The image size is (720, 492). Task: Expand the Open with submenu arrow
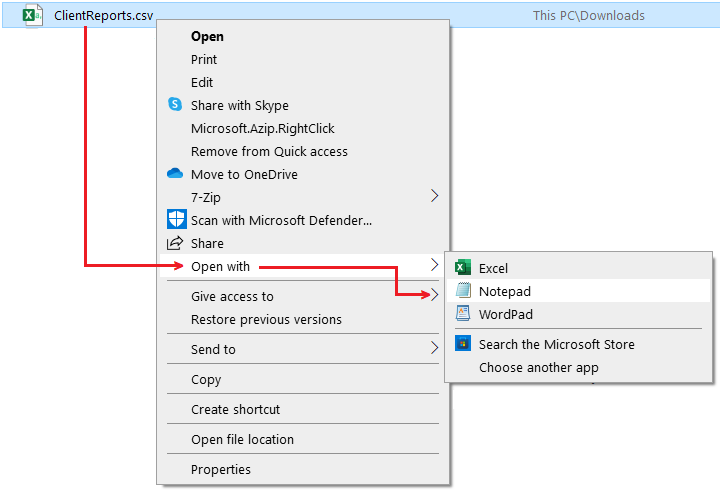434,265
